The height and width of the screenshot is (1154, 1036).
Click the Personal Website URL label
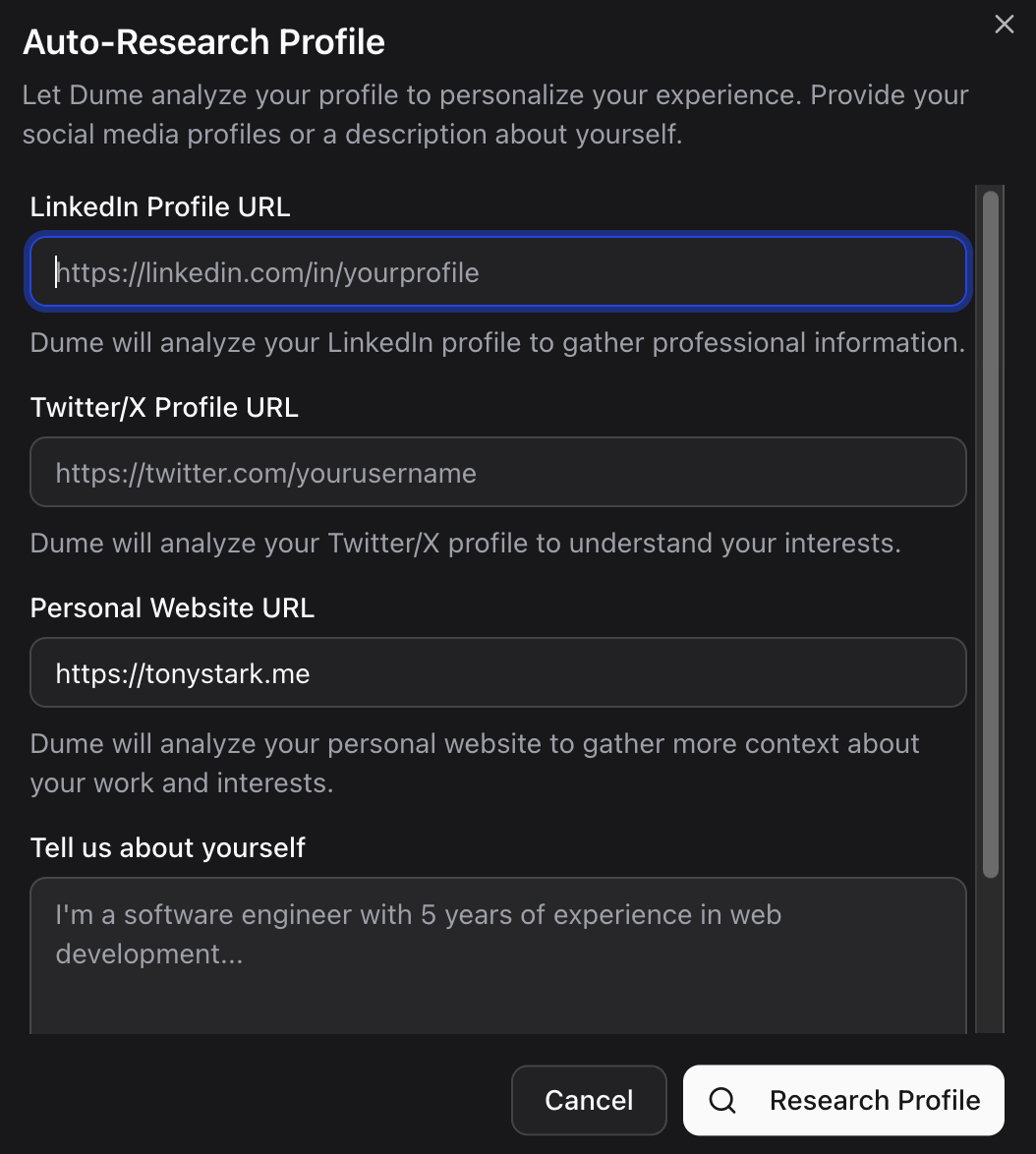[x=172, y=607]
